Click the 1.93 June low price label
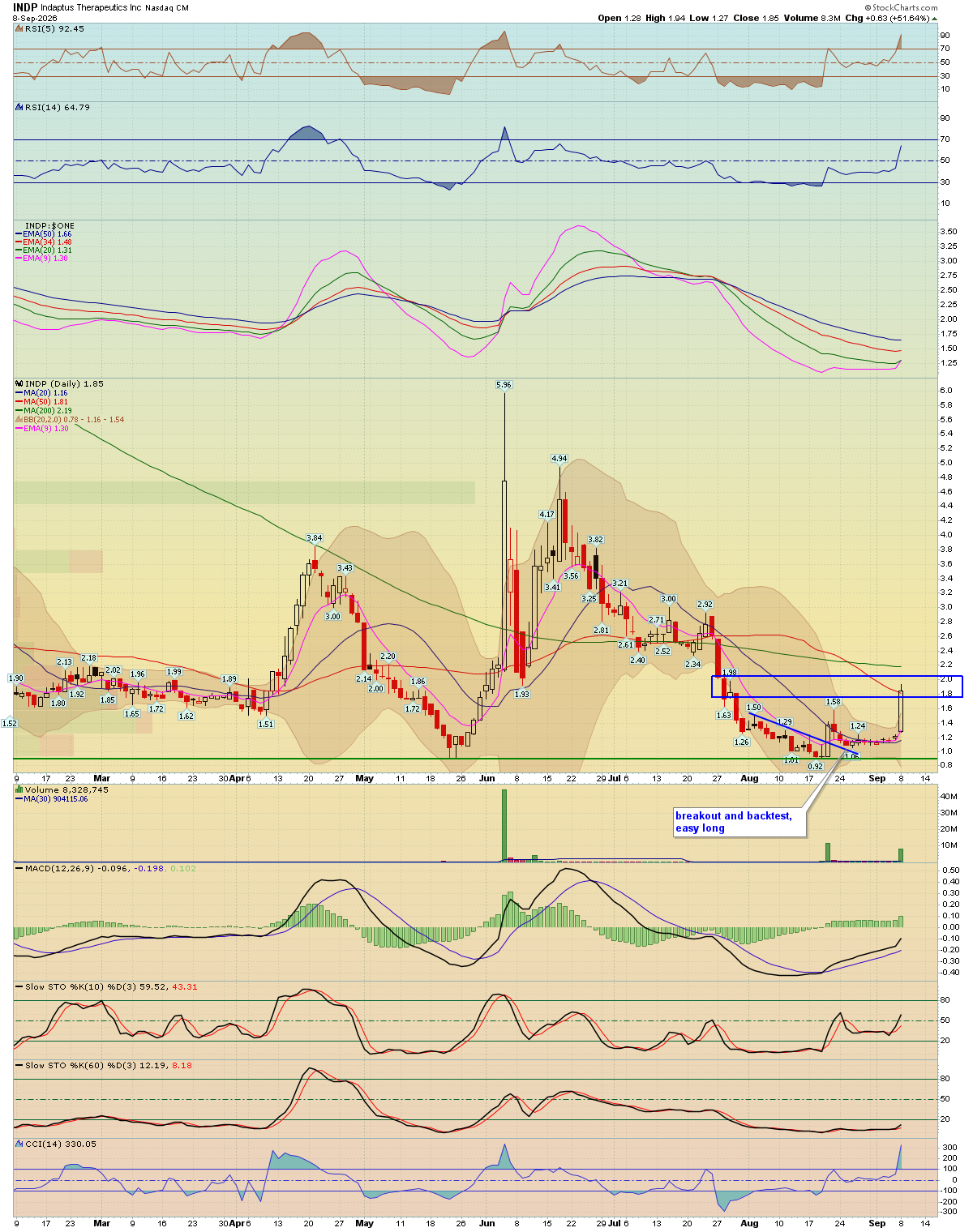The width and height of the screenshot is (973, 1232). (x=522, y=694)
